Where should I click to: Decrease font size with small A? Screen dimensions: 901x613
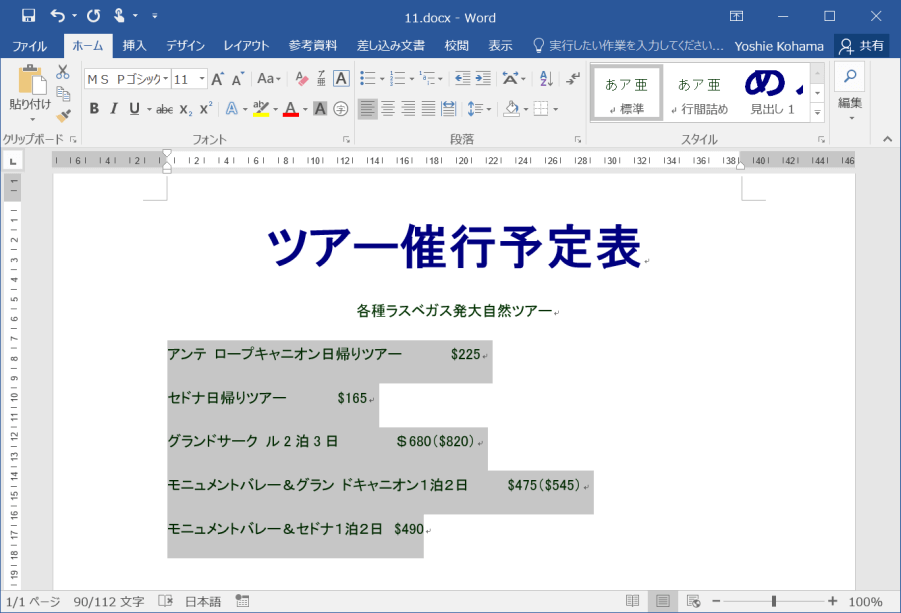[x=237, y=79]
